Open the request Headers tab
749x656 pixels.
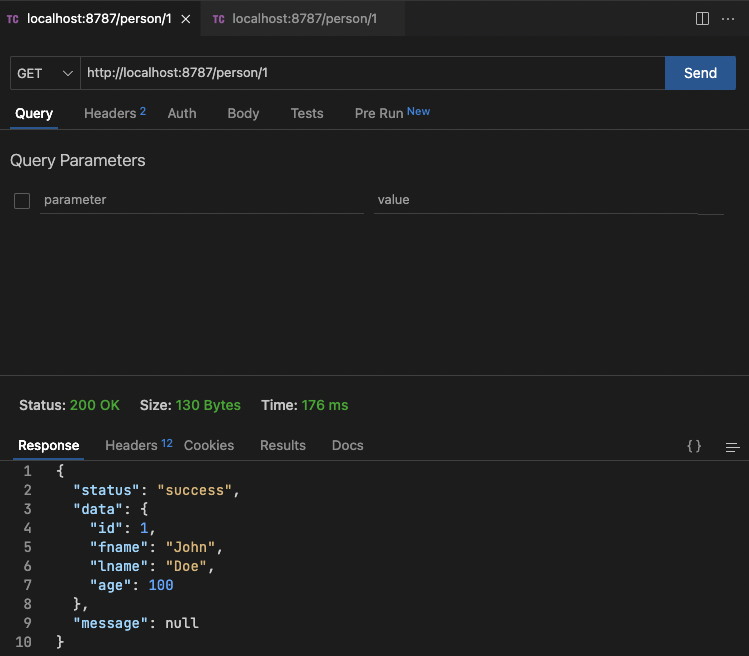point(110,114)
